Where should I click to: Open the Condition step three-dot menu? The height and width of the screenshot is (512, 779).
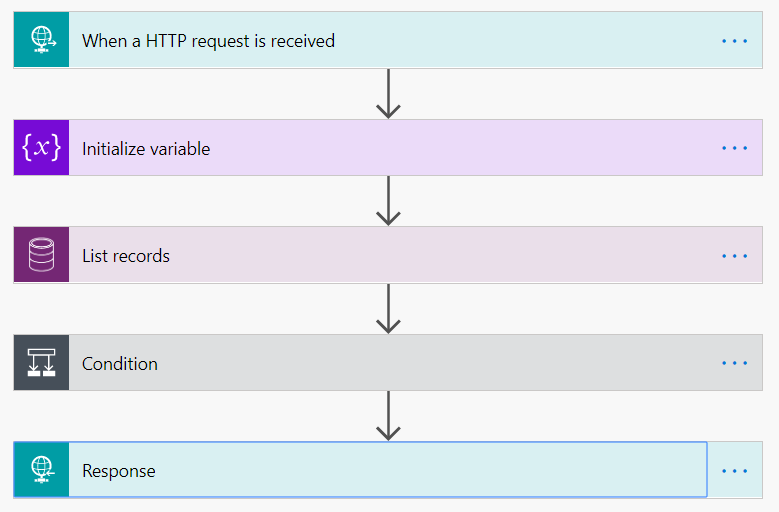[734, 363]
